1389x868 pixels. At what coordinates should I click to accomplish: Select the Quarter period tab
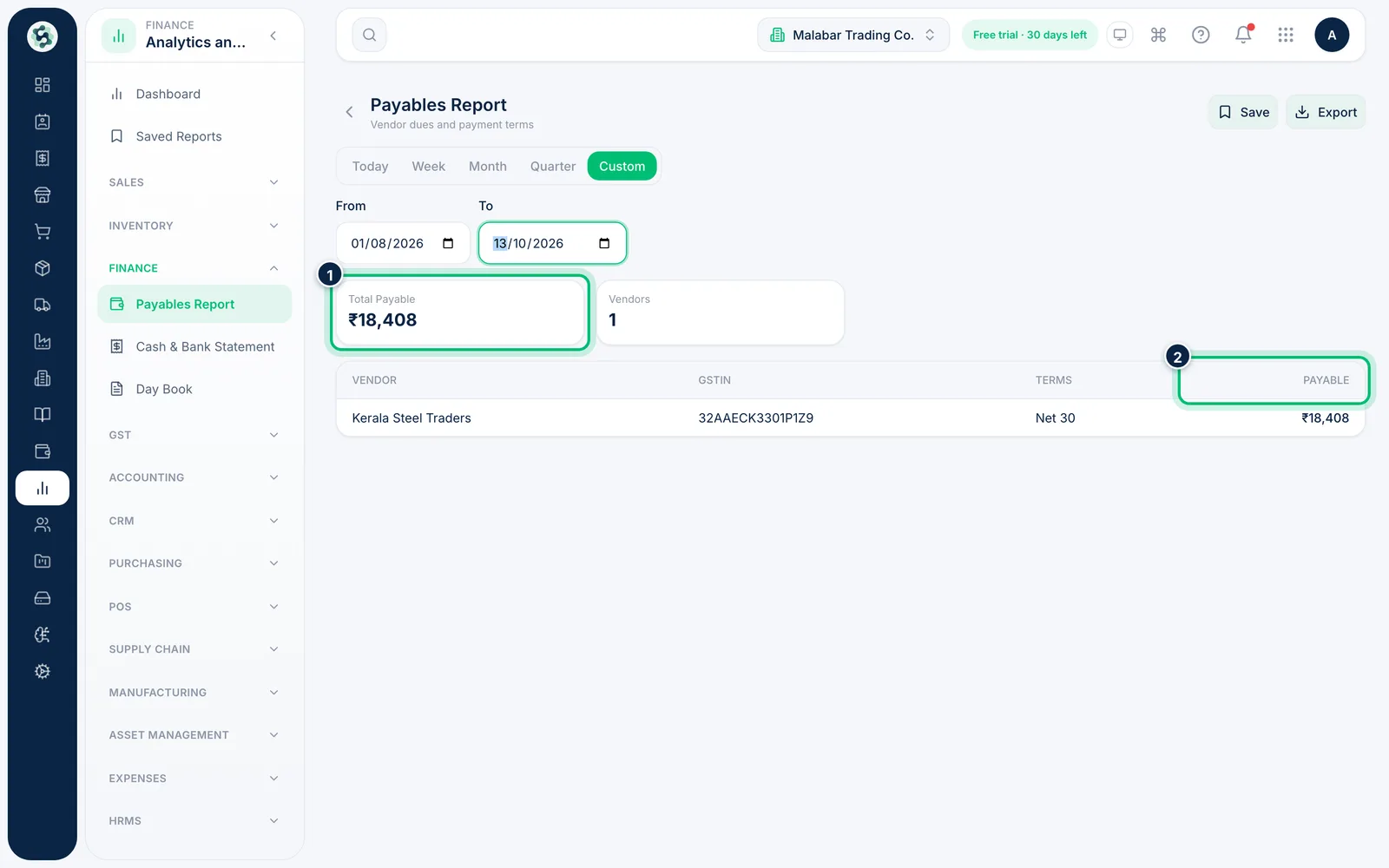553,166
